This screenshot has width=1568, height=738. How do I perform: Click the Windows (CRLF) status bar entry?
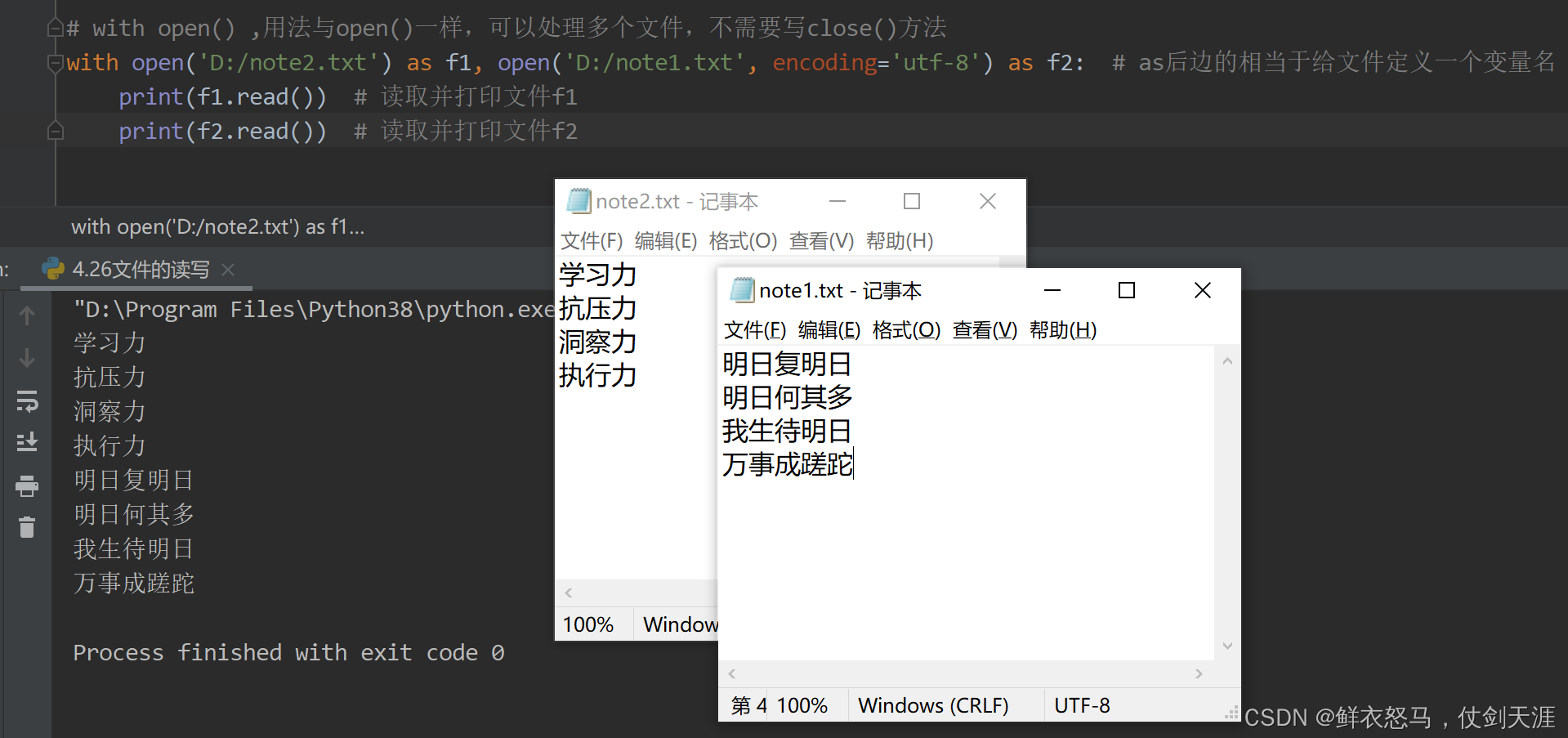(933, 705)
